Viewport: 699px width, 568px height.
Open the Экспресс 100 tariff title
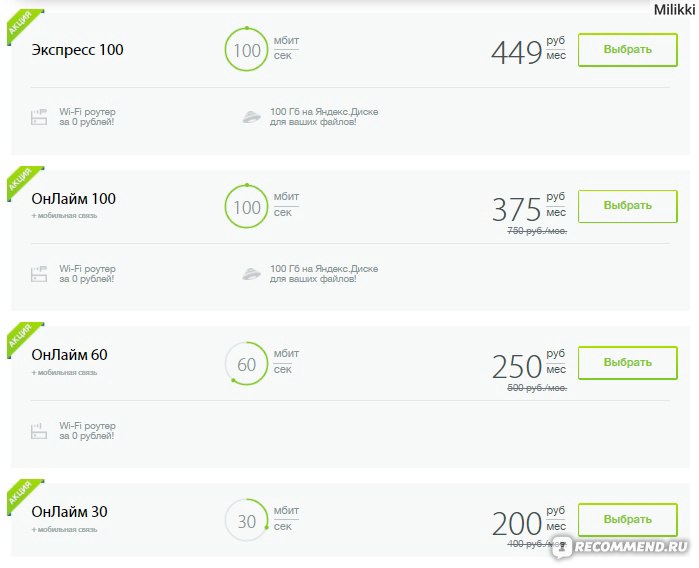[77, 50]
